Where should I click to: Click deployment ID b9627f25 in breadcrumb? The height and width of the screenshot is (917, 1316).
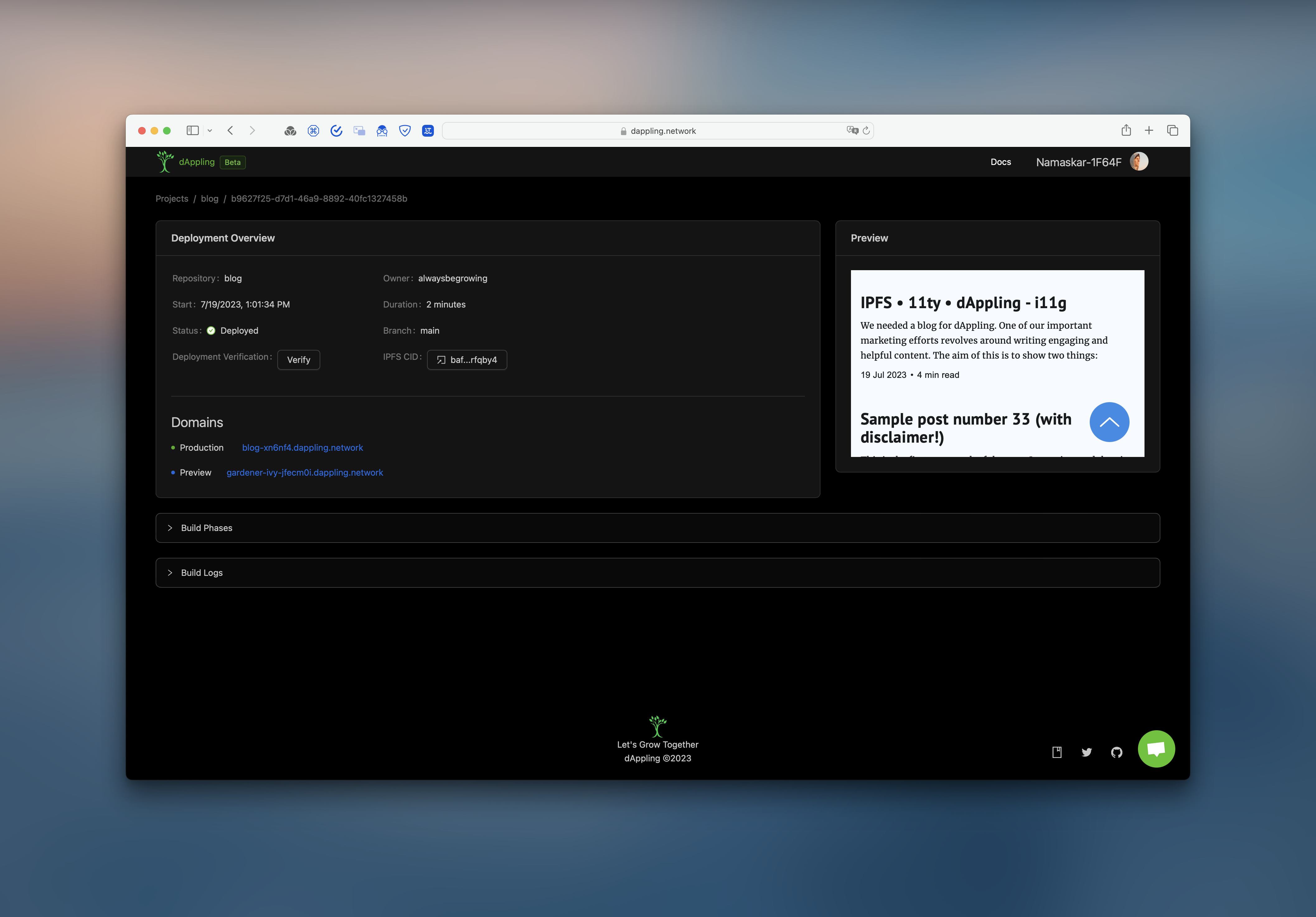click(319, 198)
